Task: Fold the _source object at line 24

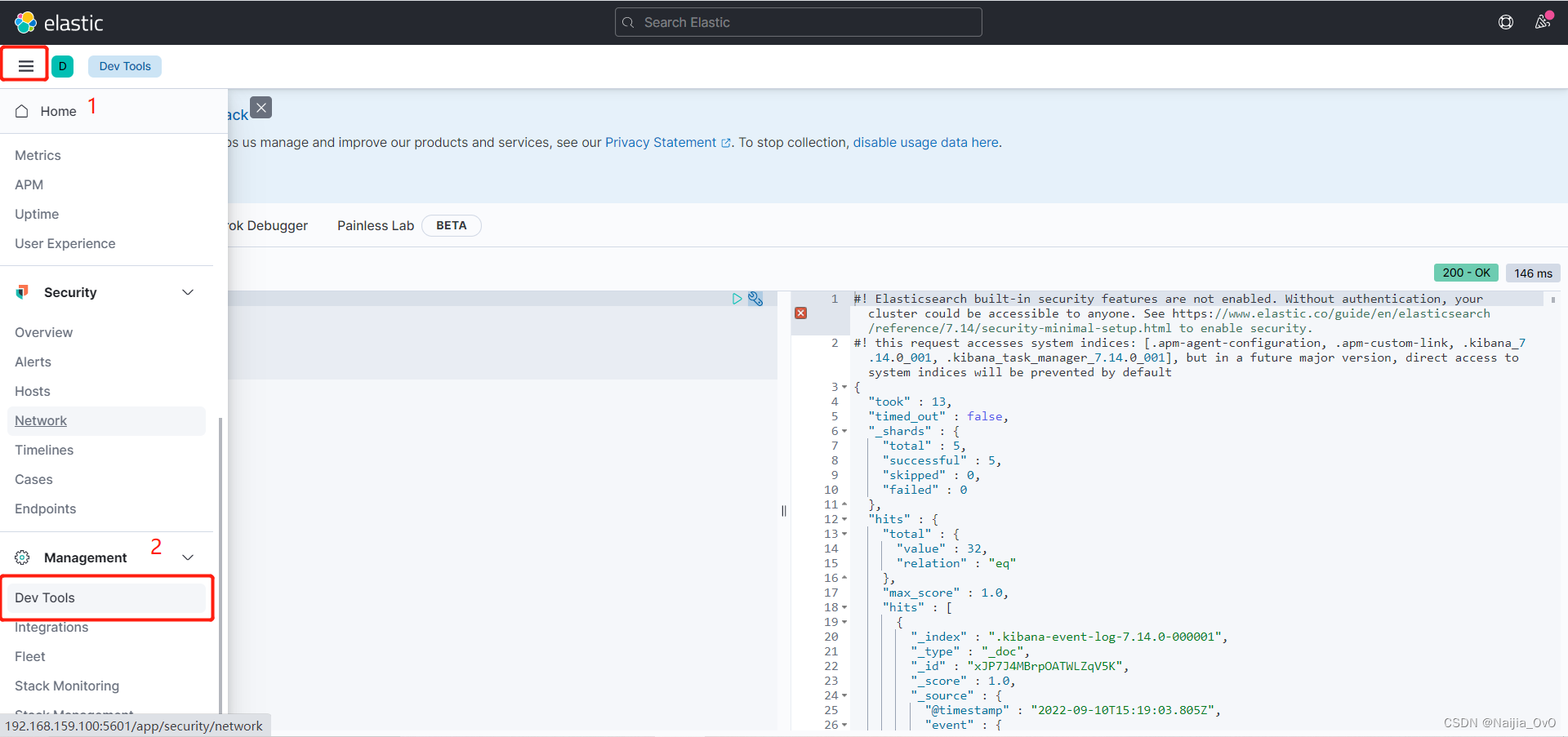Action: pos(844,695)
